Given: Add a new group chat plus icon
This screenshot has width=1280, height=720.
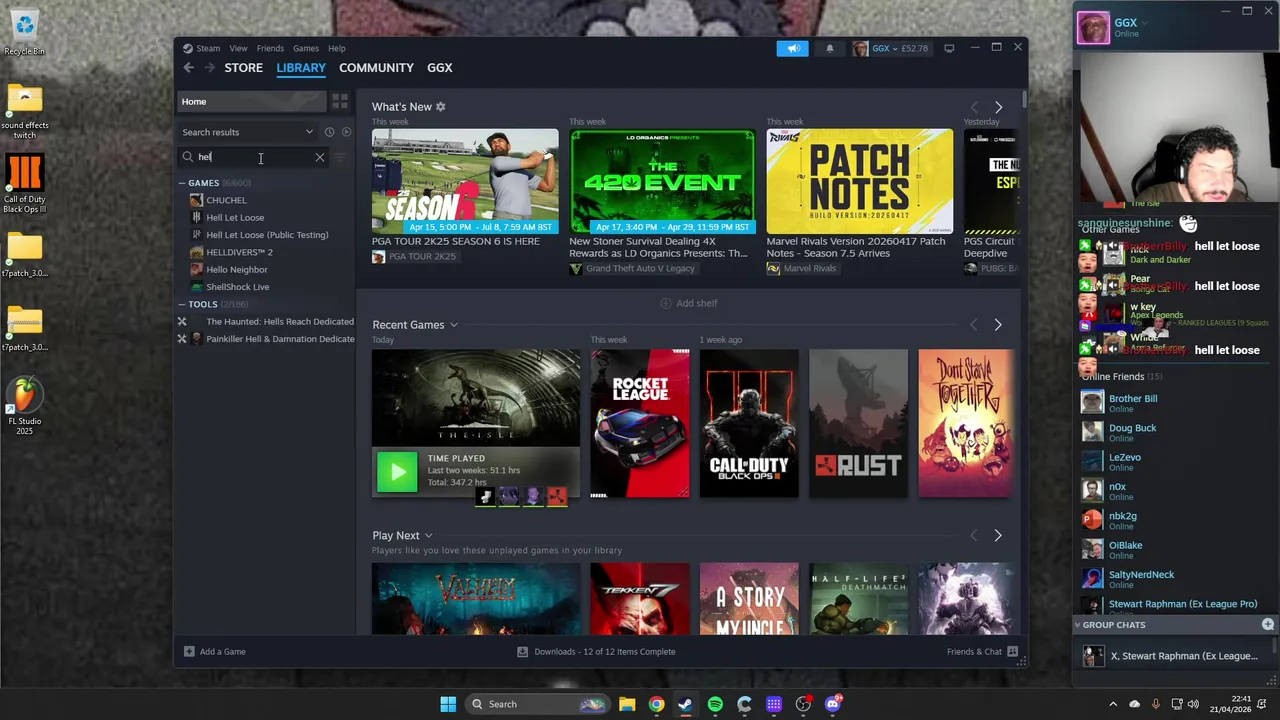Looking at the screenshot, I should pyautogui.click(x=1267, y=624).
